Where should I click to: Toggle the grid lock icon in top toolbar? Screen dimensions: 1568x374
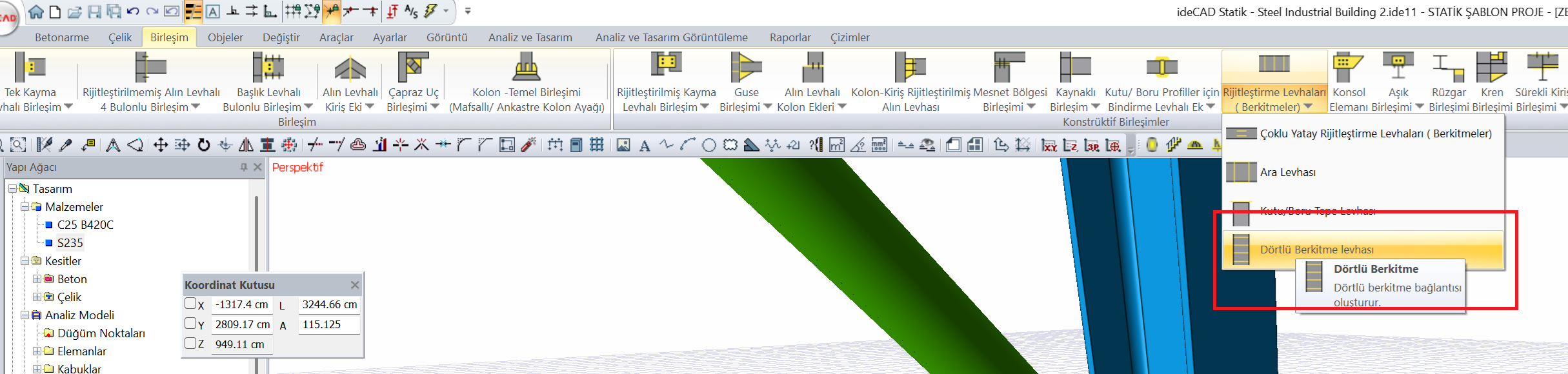click(292, 11)
